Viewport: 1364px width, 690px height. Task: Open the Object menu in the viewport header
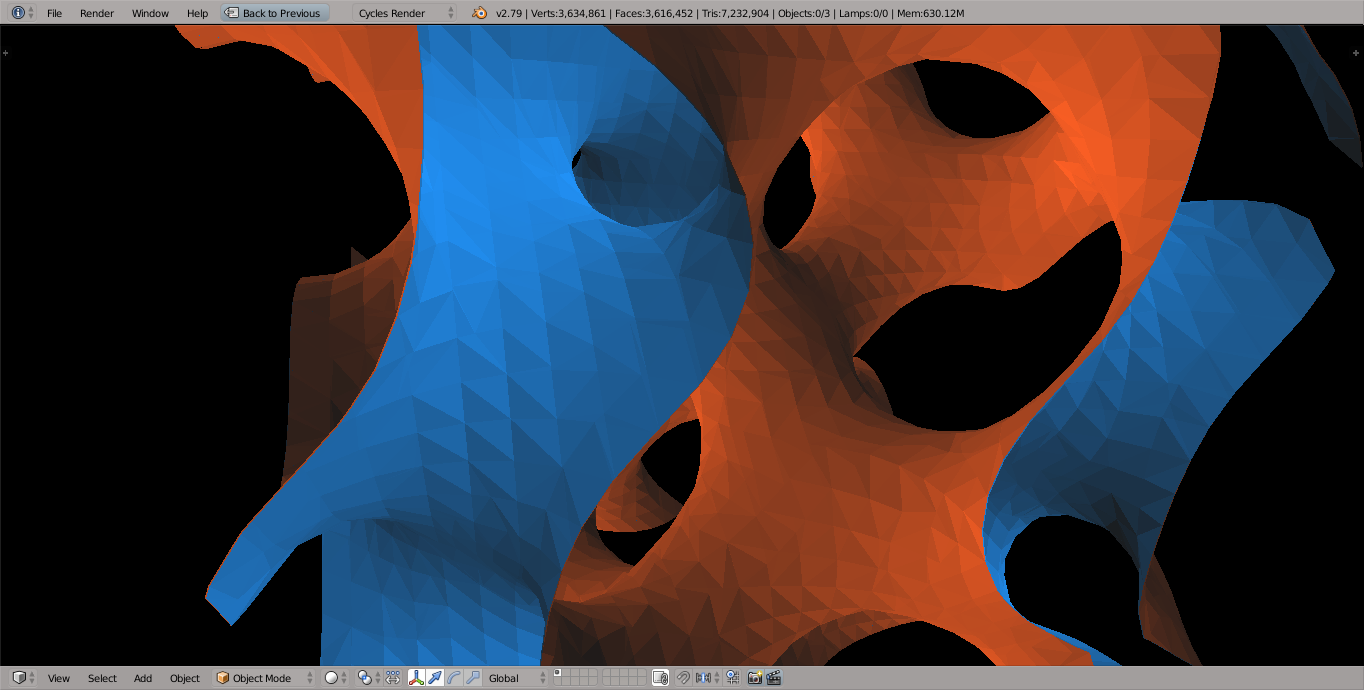[184, 677]
